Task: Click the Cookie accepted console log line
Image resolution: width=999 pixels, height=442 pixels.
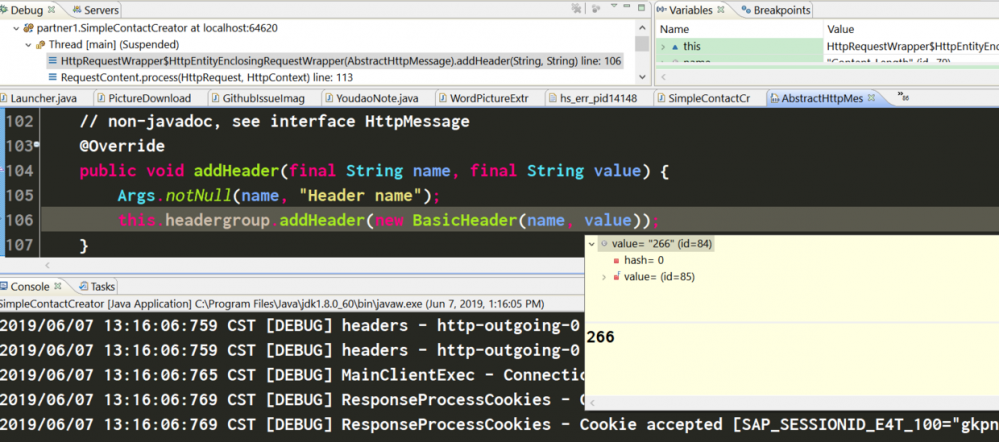Action: click(500, 424)
